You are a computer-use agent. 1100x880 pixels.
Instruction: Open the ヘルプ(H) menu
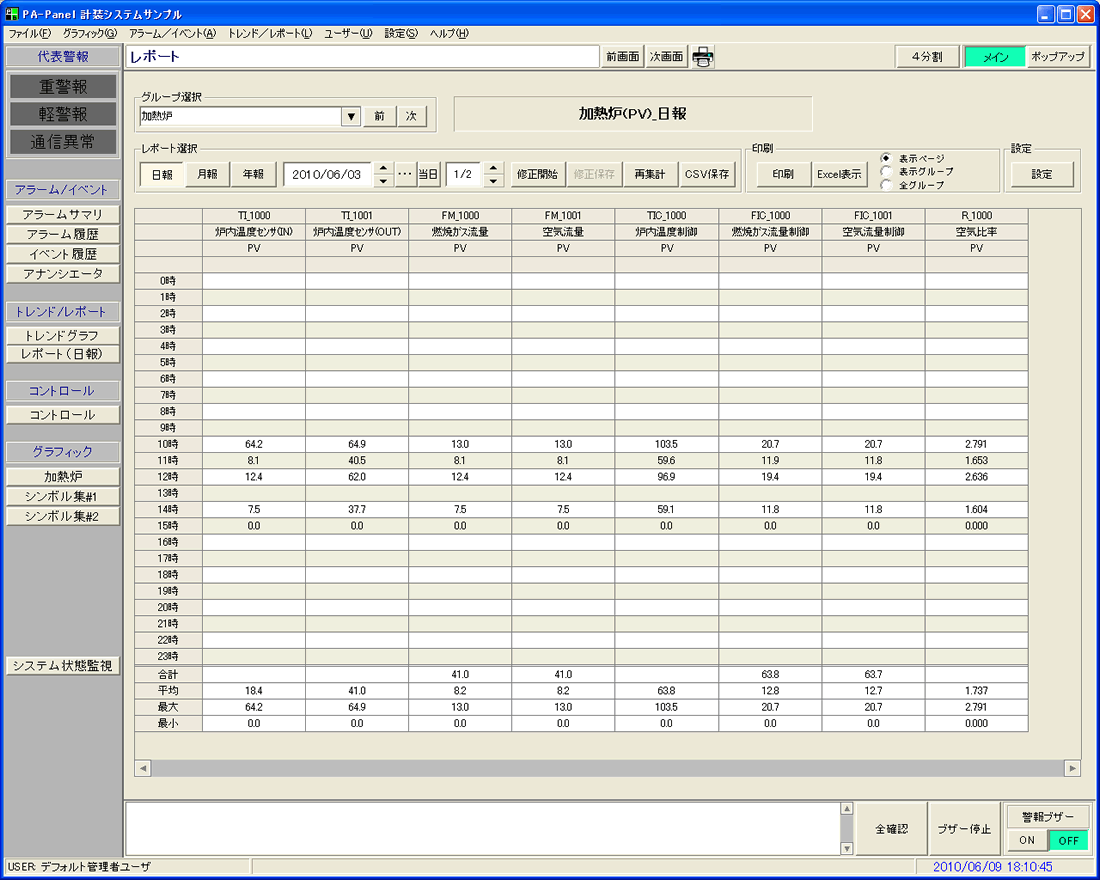coord(449,33)
